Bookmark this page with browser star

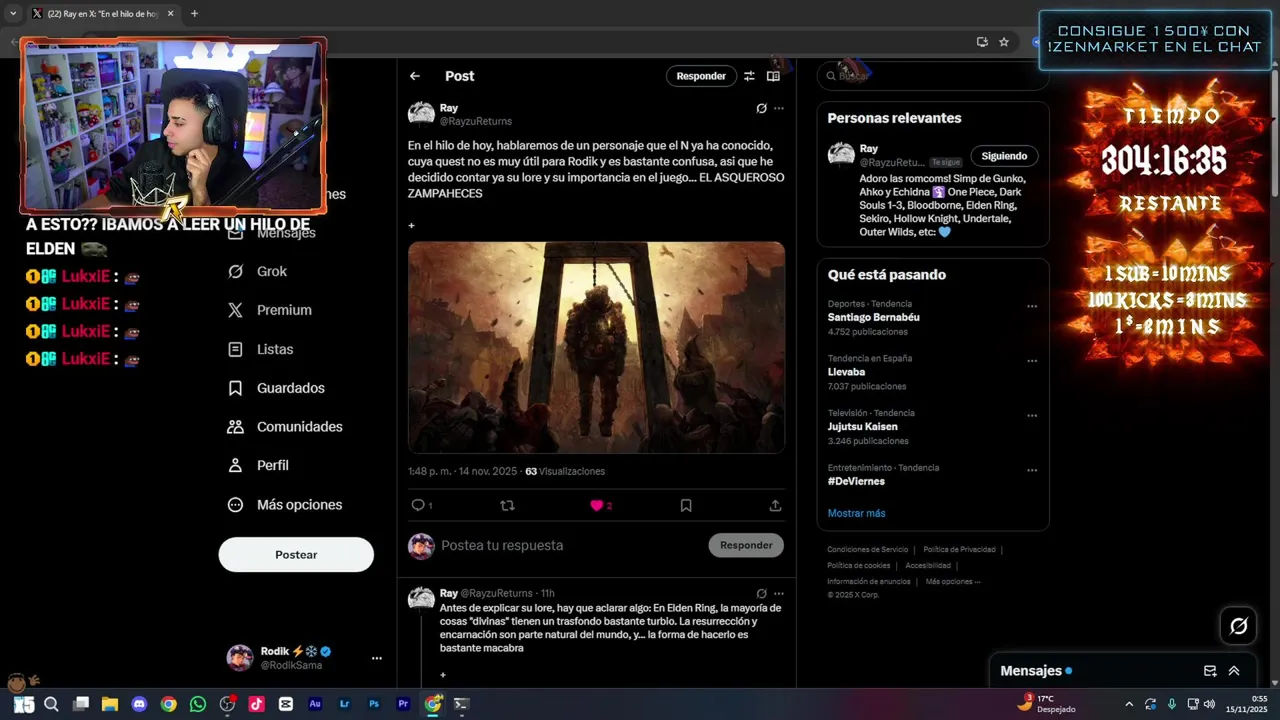[x=1004, y=42]
